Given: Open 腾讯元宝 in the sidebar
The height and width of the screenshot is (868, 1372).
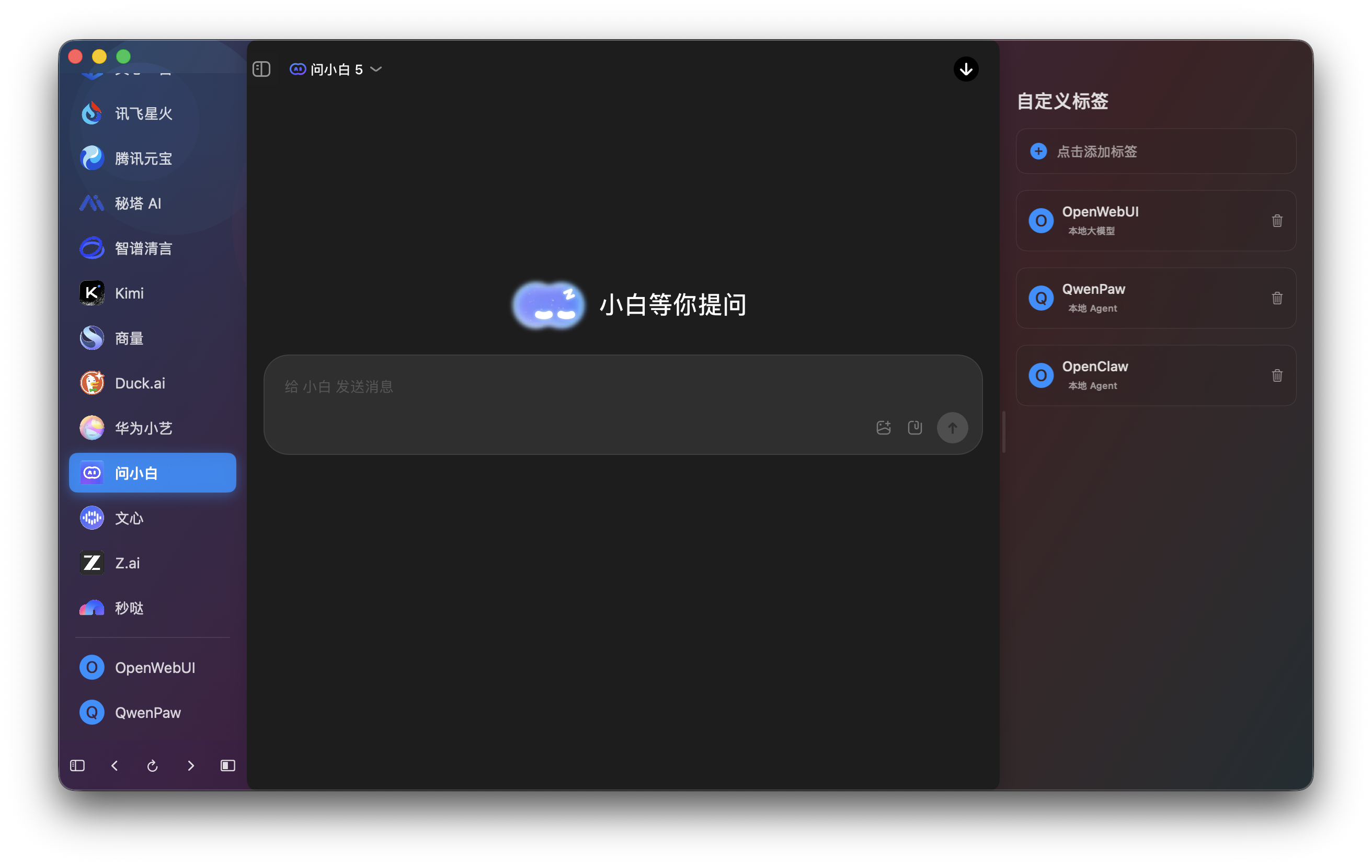Looking at the screenshot, I should pos(152,158).
